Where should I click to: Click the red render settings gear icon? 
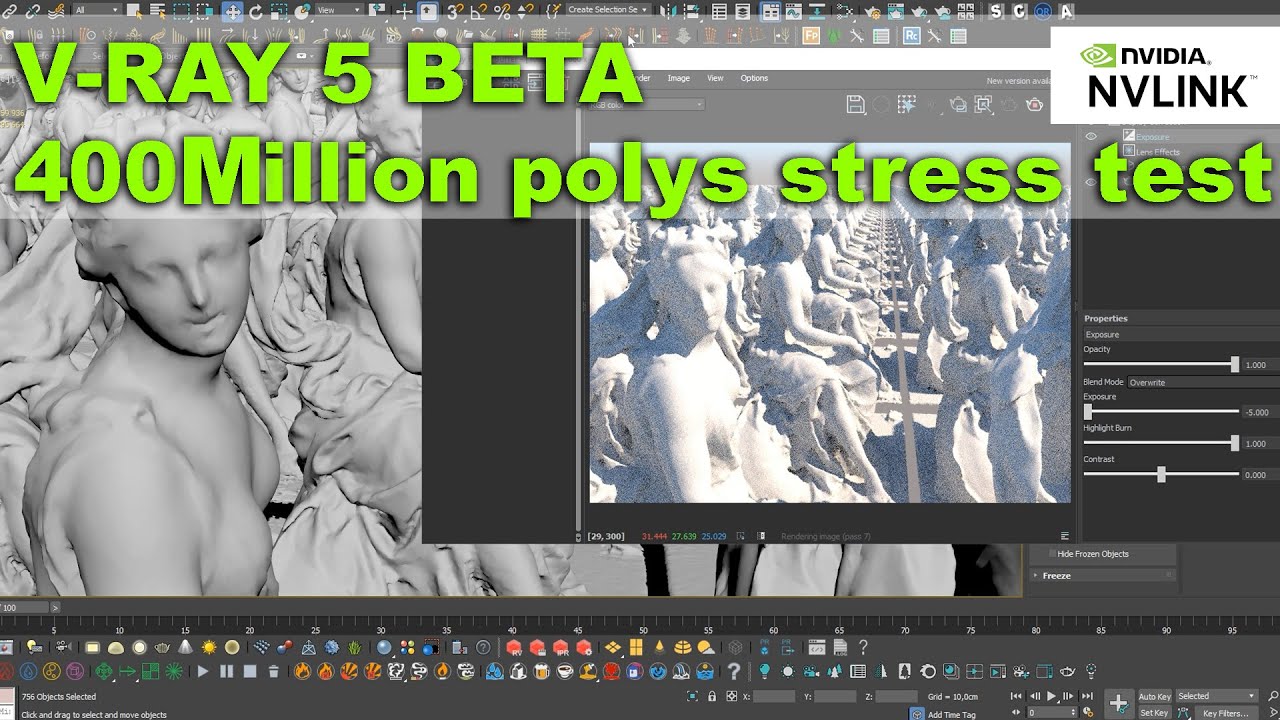tap(584, 648)
